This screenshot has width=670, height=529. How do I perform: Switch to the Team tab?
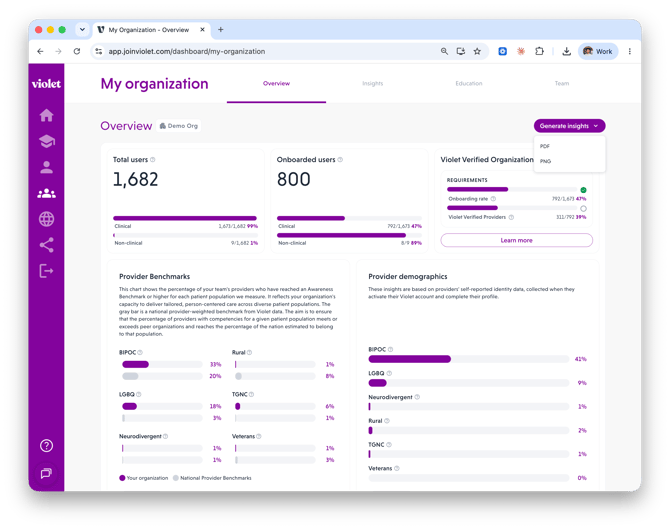(562, 84)
